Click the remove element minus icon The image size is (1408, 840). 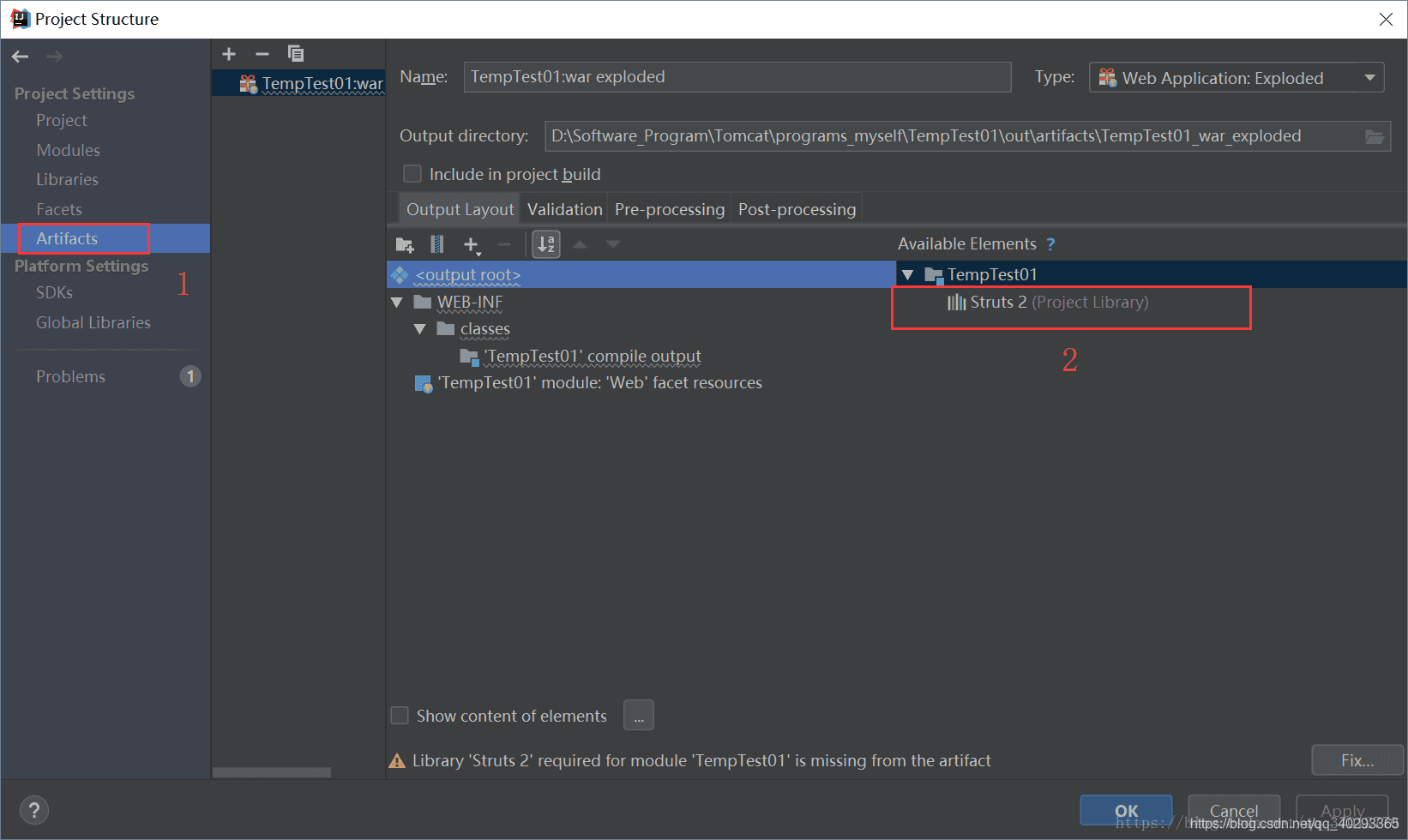[505, 244]
